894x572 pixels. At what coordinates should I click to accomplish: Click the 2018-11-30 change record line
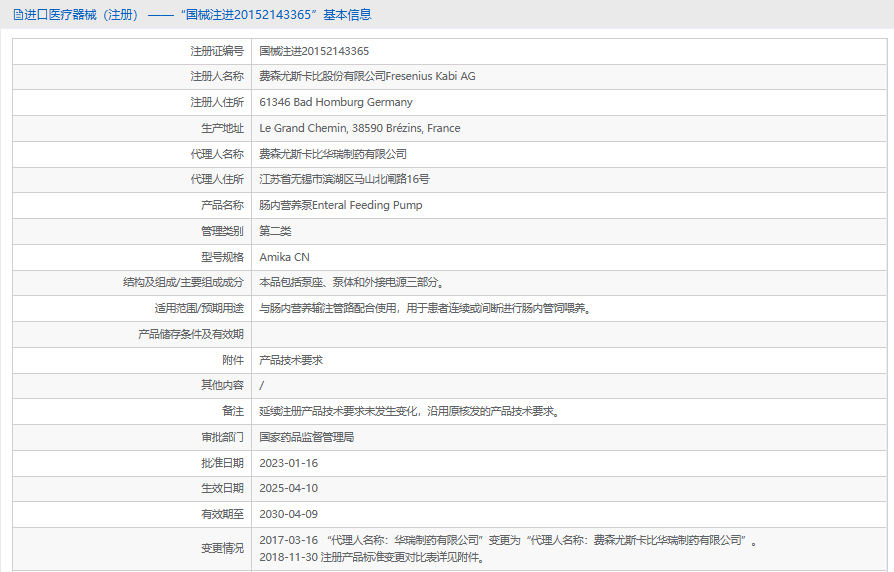tap(372, 557)
